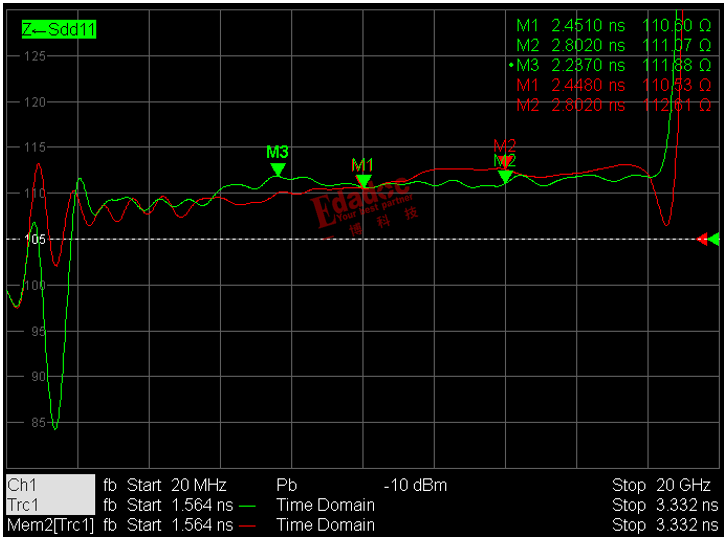Click the Mem2[Trc1] memory trace label
Viewport: 726px width, 539px height.
(x=50, y=525)
